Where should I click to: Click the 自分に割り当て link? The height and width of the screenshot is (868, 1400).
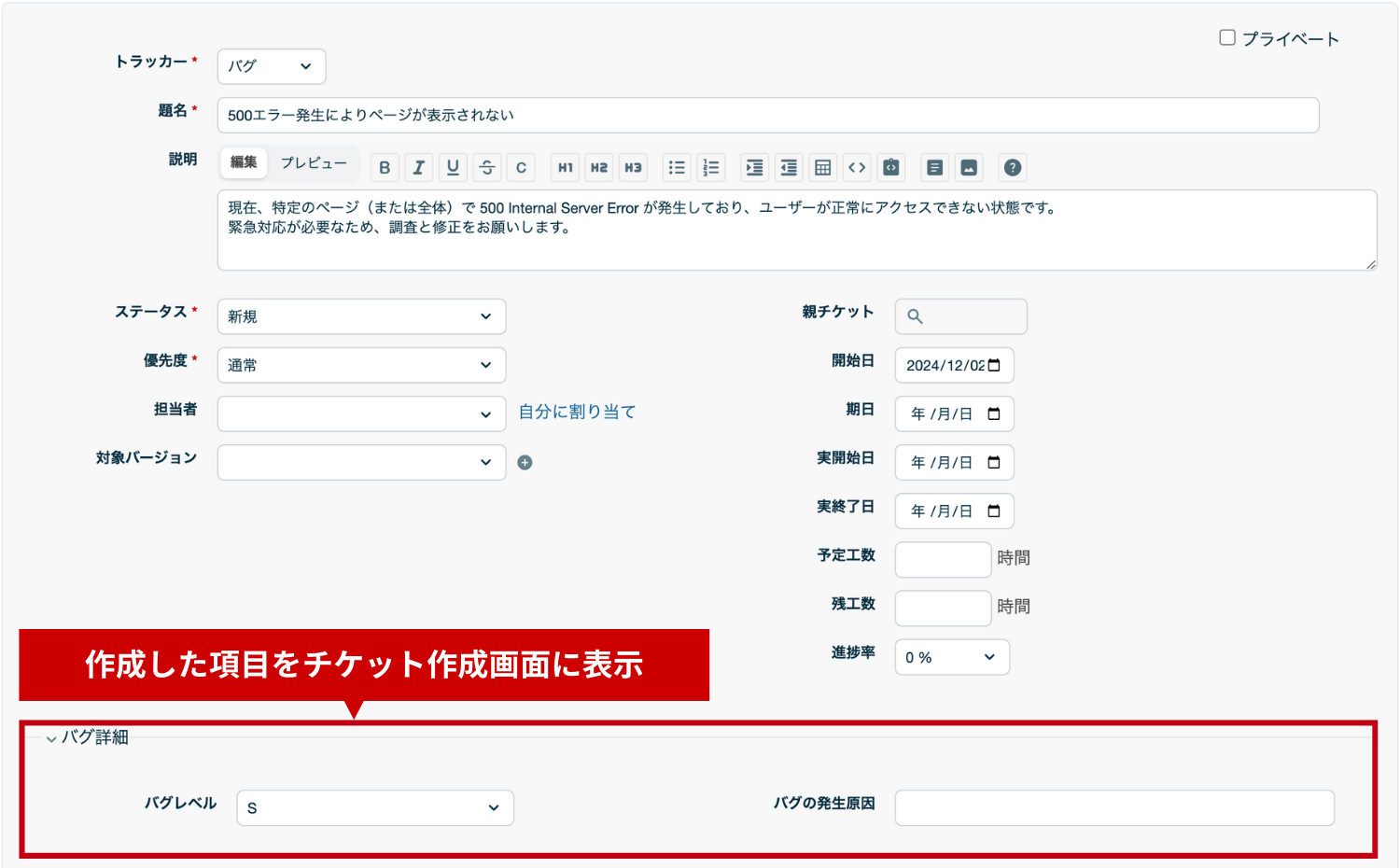tap(577, 412)
